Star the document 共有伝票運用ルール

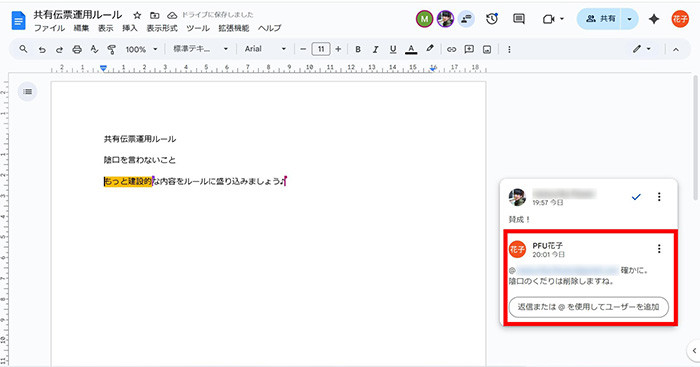[x=138, y=15]
